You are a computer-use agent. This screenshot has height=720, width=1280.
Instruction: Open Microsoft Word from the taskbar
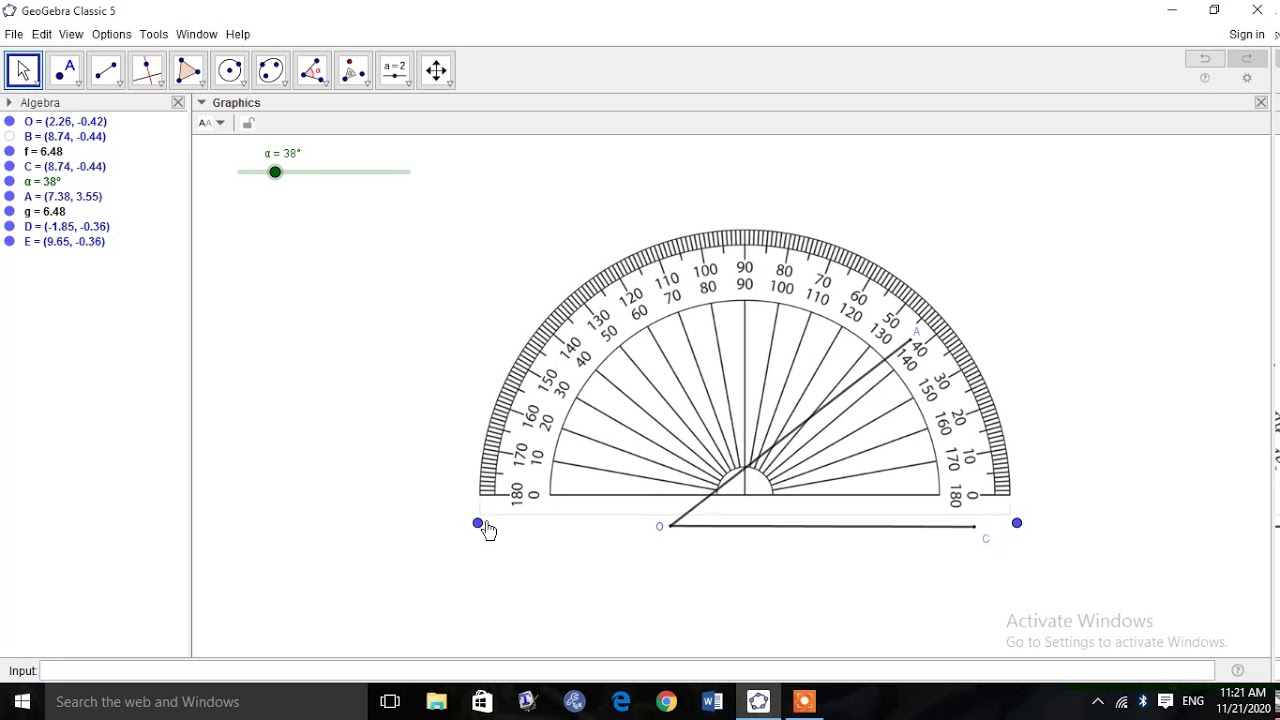click(x=712, y=701)
